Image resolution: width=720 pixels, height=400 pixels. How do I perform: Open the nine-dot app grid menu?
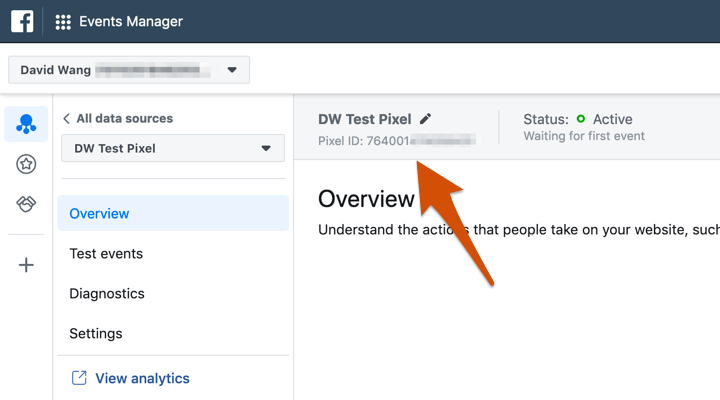click(x=63, y=22)
